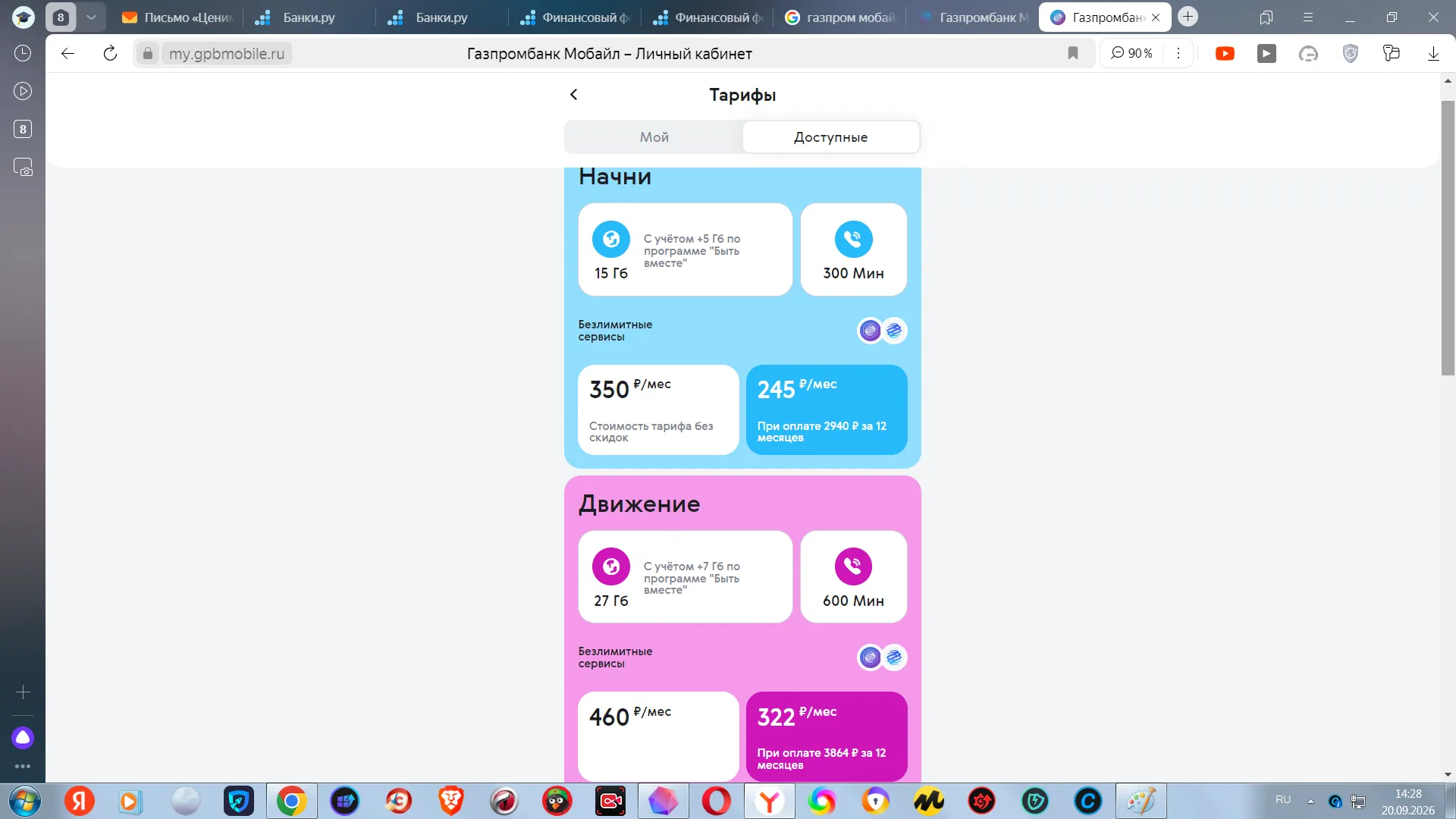This screenshot has width=1456, height=819.
Task: Choose the 245 ₽/мес yearly price option
Action: 827,410
